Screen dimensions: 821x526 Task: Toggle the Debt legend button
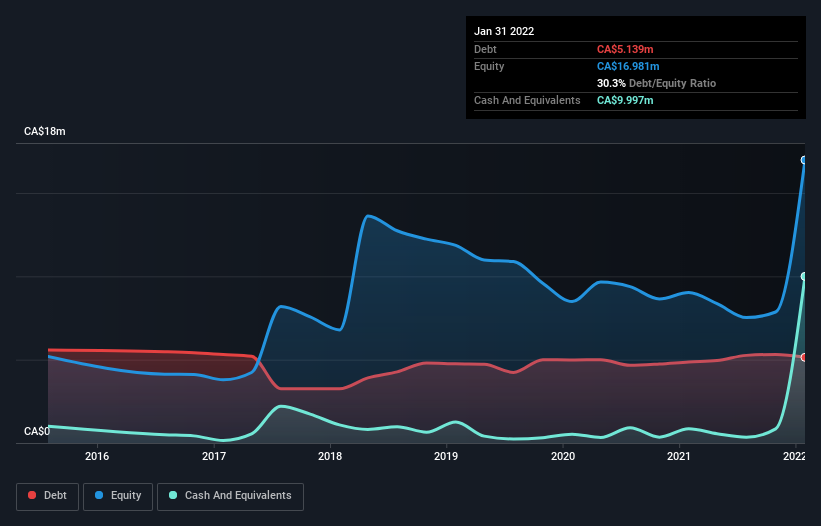(x=48, y=496)
